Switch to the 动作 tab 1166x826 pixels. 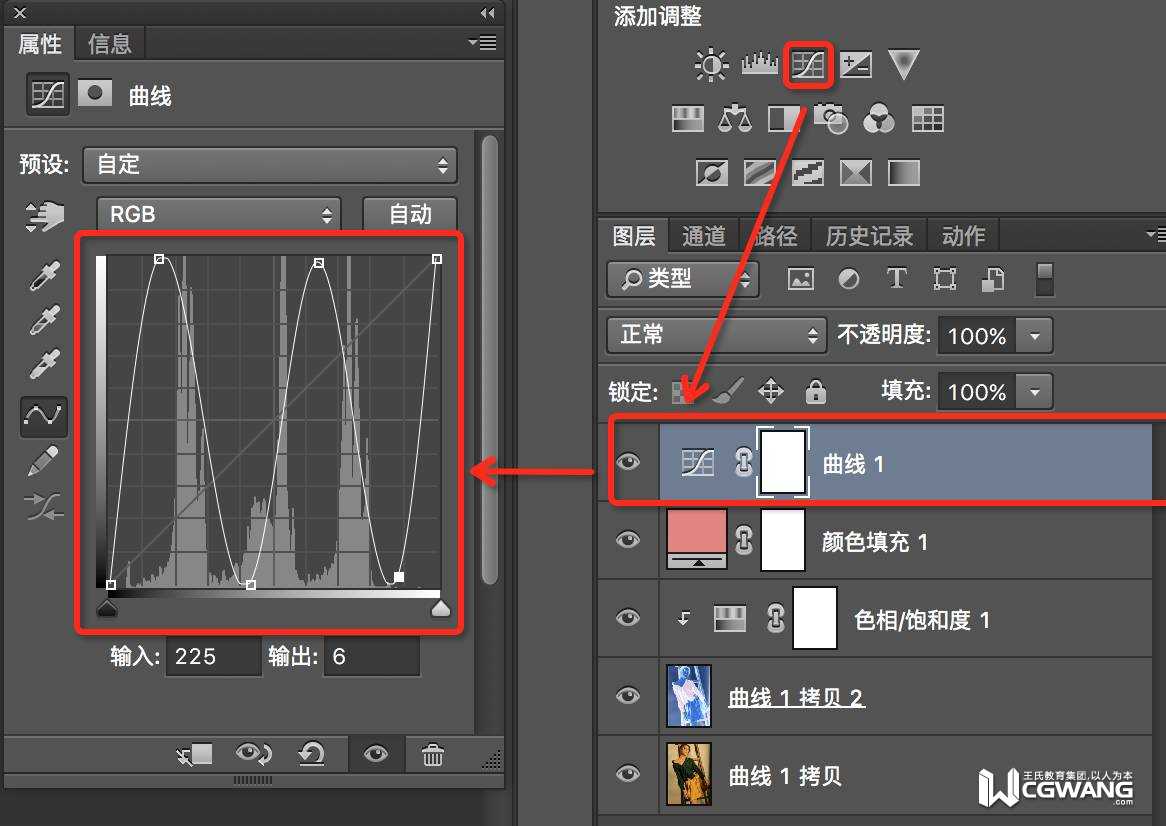[963, 236]
